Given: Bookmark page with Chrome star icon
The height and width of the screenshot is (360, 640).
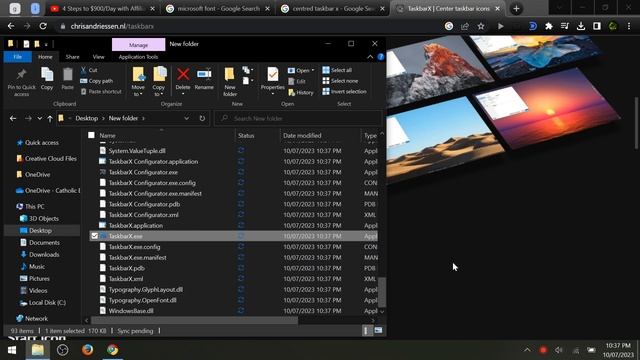Looking at the screenshot, I should coord(481,26).
